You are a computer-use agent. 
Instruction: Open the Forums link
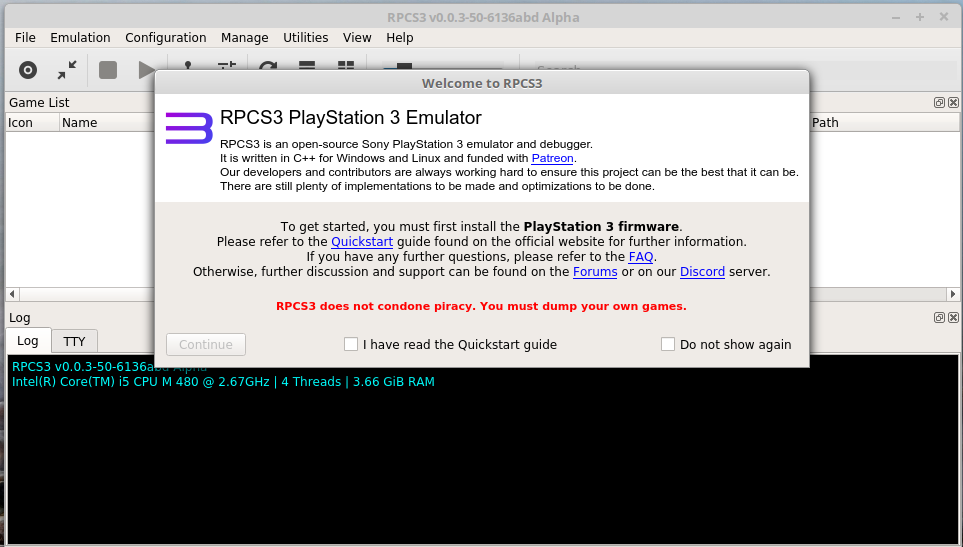(595, 271)
